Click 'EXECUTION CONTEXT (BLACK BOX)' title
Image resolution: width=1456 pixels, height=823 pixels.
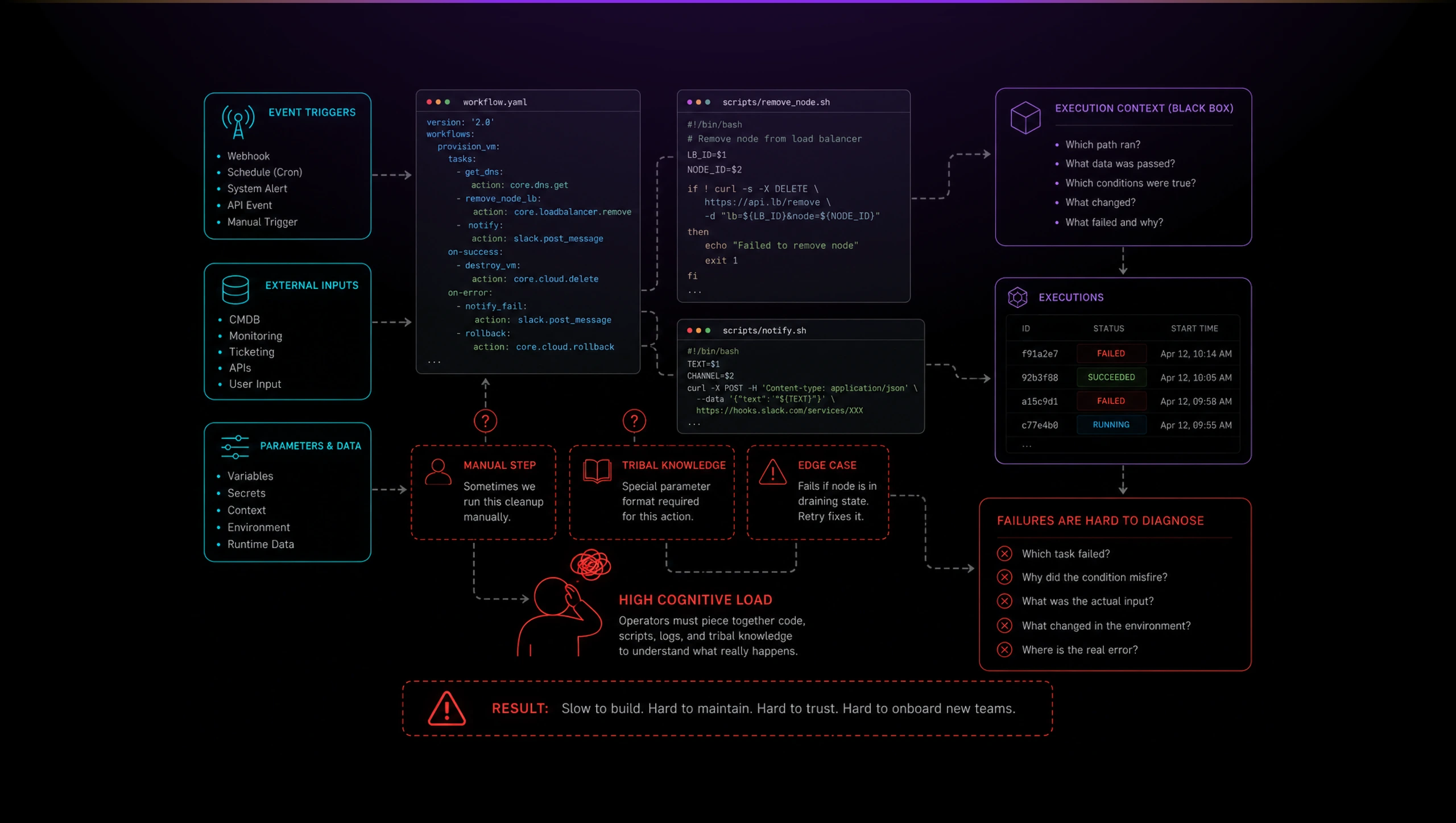1144,109
